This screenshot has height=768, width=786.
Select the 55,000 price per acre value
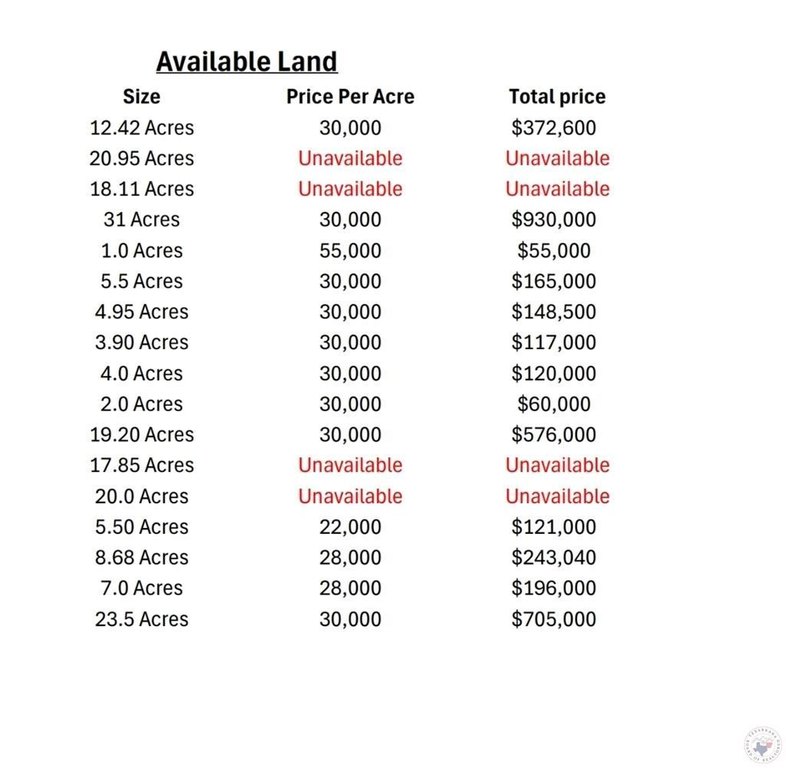point(350,251)
